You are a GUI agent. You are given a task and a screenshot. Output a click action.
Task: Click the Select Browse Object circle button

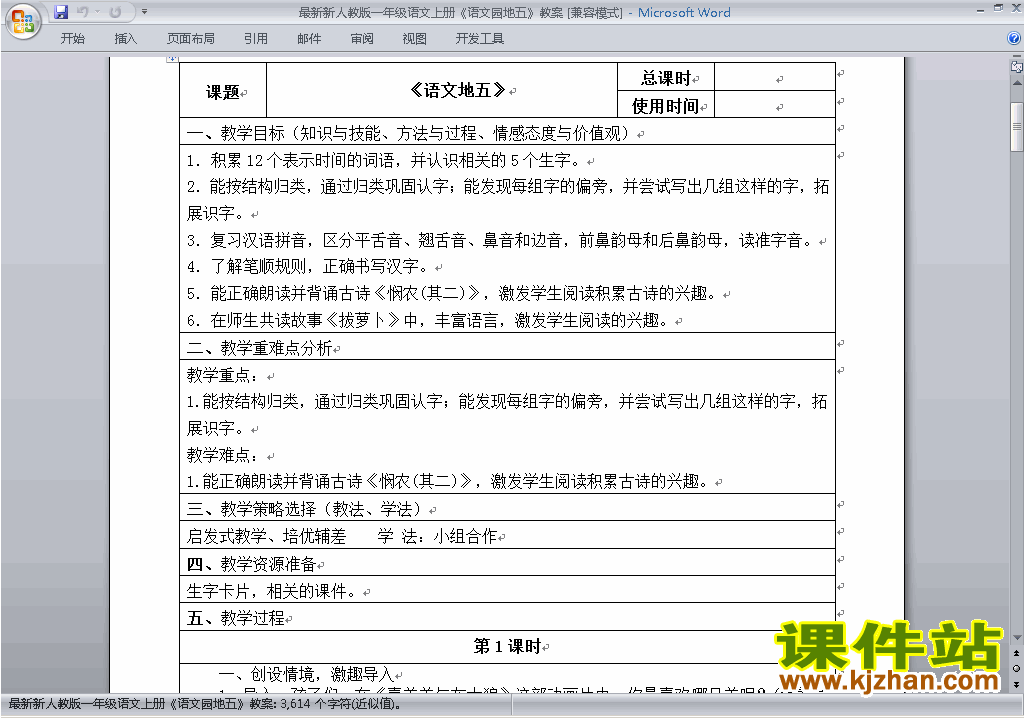[1016, 668]
